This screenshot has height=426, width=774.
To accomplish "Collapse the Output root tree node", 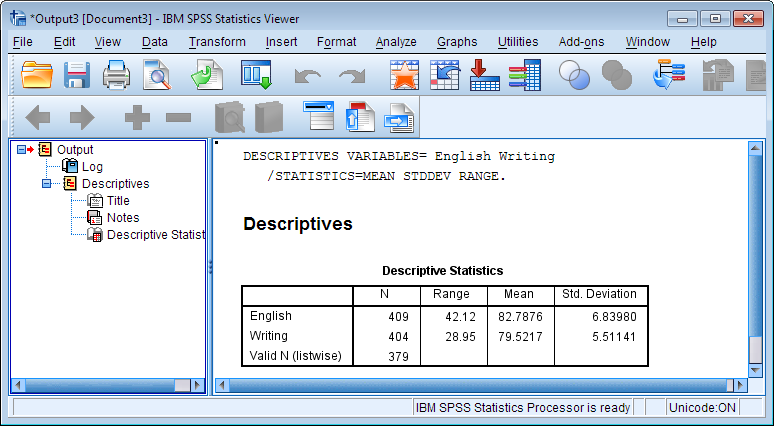I will (x=21, y=150).
